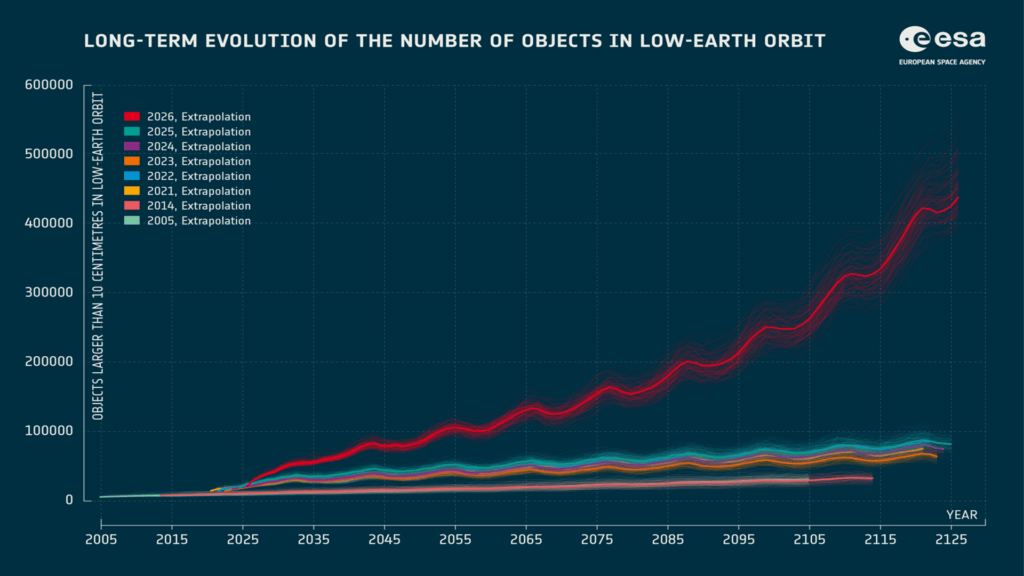Click the 500000 y-axis value
Screen dimensions: 1024x576
tap(49, 154)
